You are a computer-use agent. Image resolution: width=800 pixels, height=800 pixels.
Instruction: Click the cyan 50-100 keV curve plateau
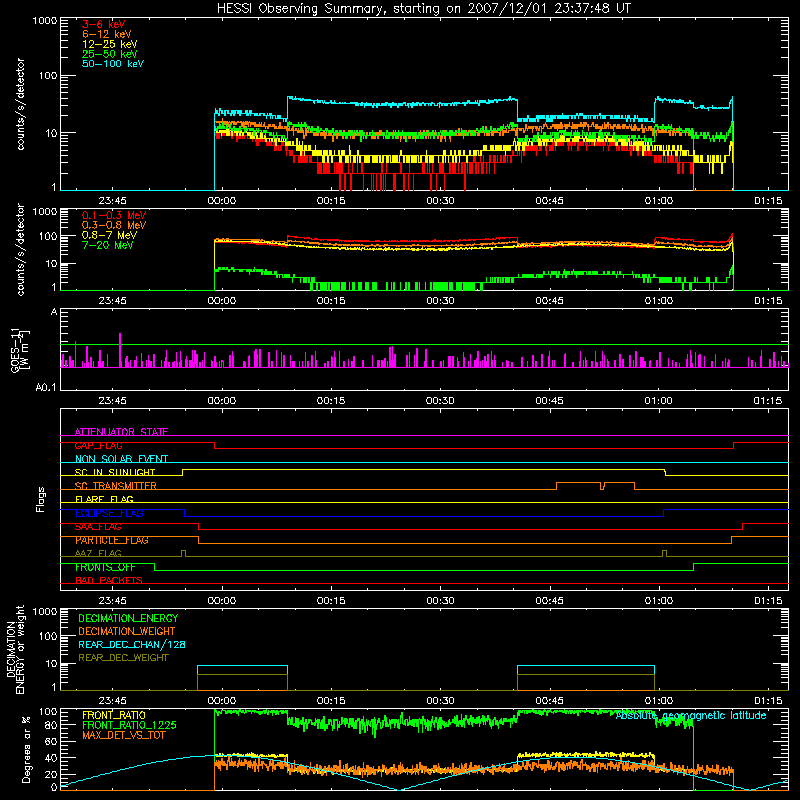pos(402,103)
